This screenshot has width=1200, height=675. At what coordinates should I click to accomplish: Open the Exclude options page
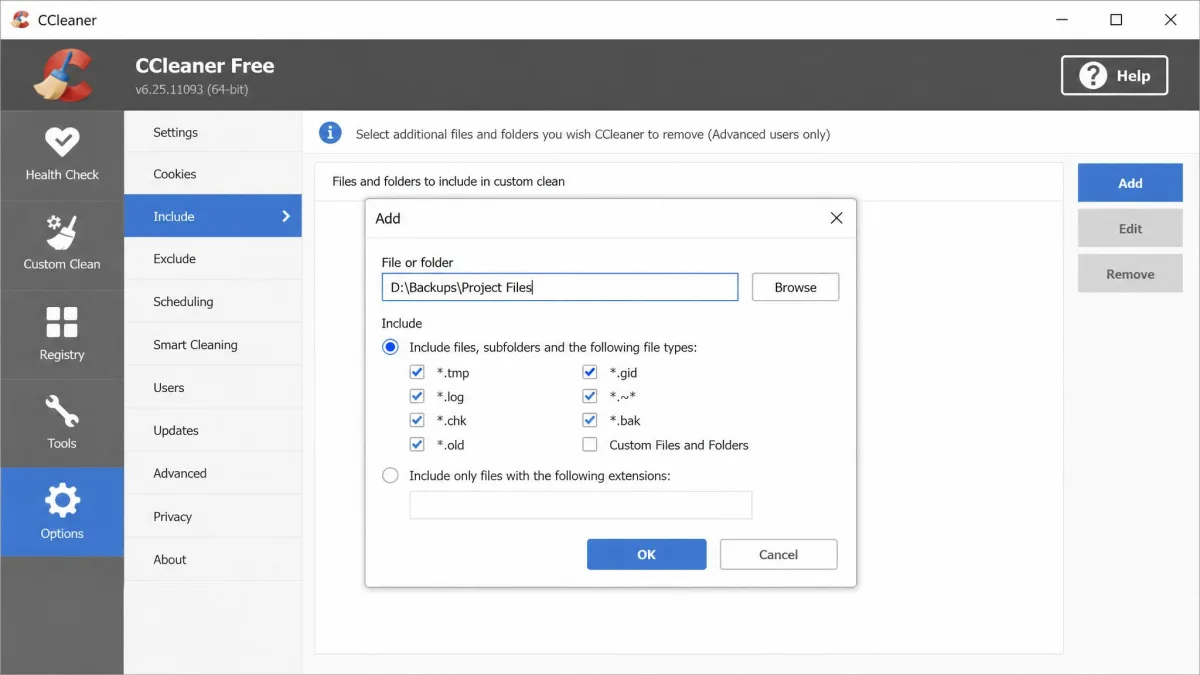[213, 259]
